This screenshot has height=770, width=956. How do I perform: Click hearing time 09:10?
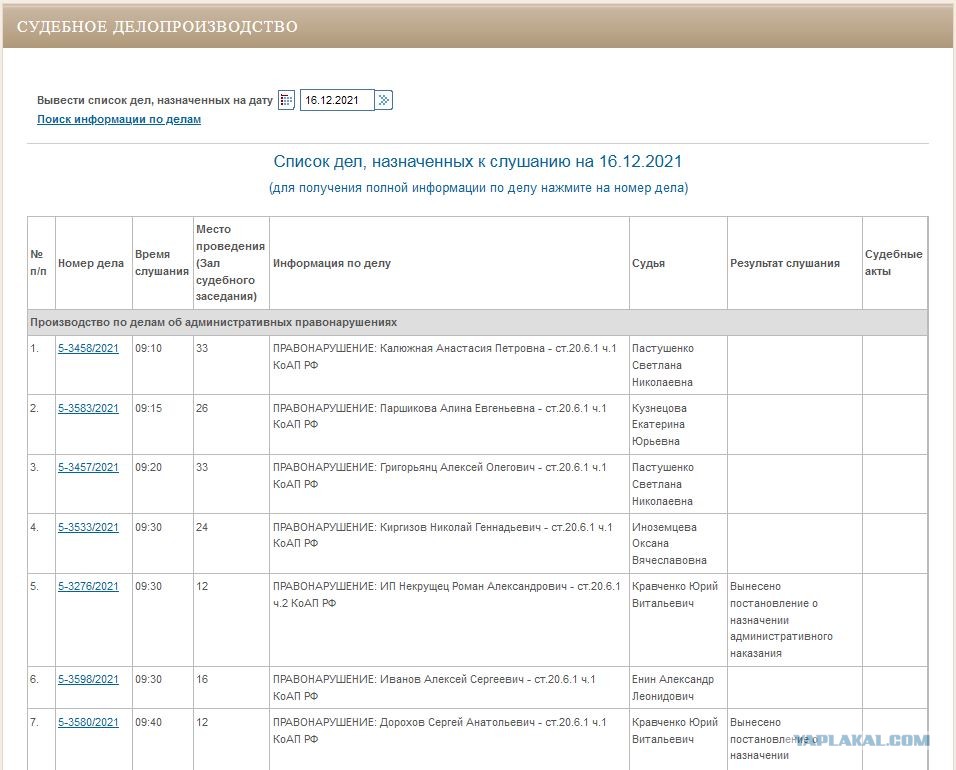pos(148,348)
